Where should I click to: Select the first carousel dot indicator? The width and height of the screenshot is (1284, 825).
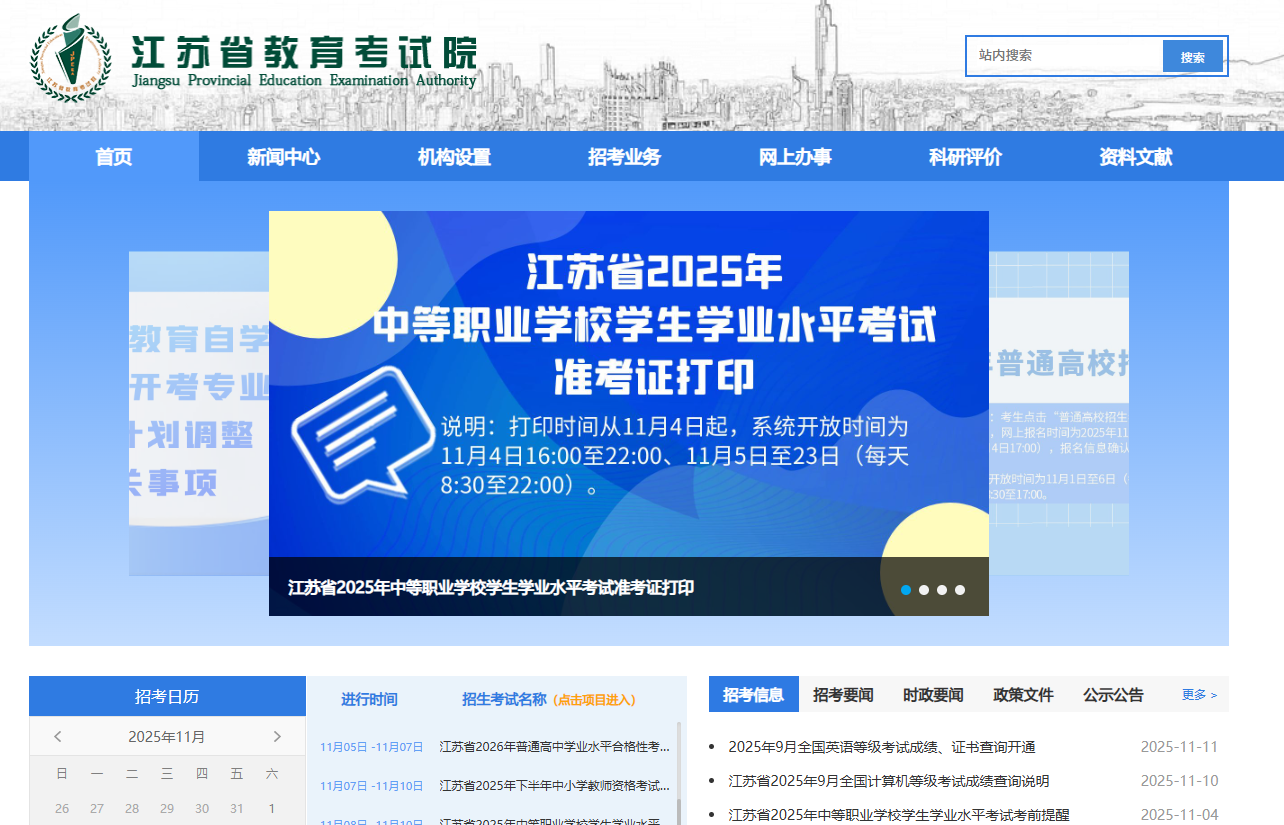906,590
